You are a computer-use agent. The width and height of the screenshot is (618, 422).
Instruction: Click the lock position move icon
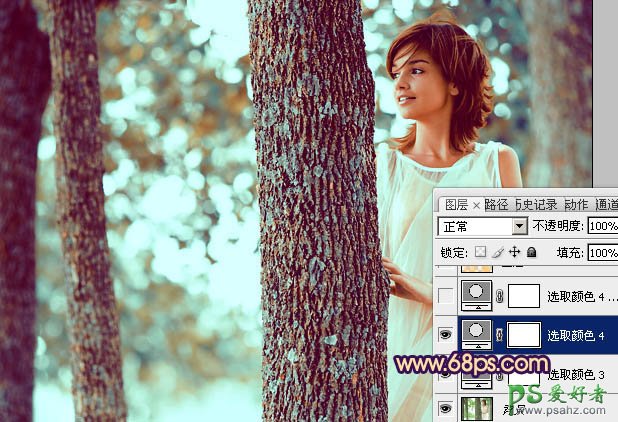click(x=515, y=252)
